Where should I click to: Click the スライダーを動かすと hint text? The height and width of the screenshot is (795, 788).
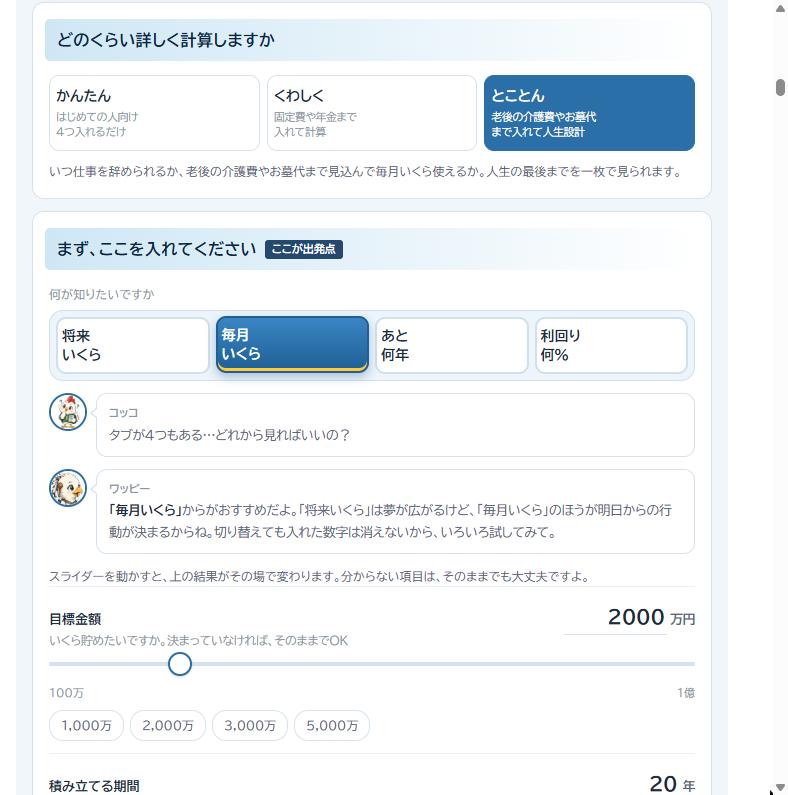[x=319, y=576]
